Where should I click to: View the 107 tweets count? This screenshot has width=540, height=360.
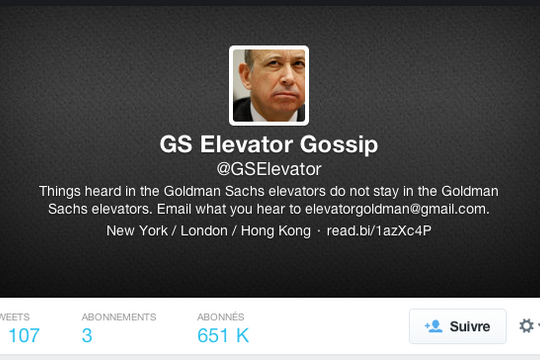[23, 335]
